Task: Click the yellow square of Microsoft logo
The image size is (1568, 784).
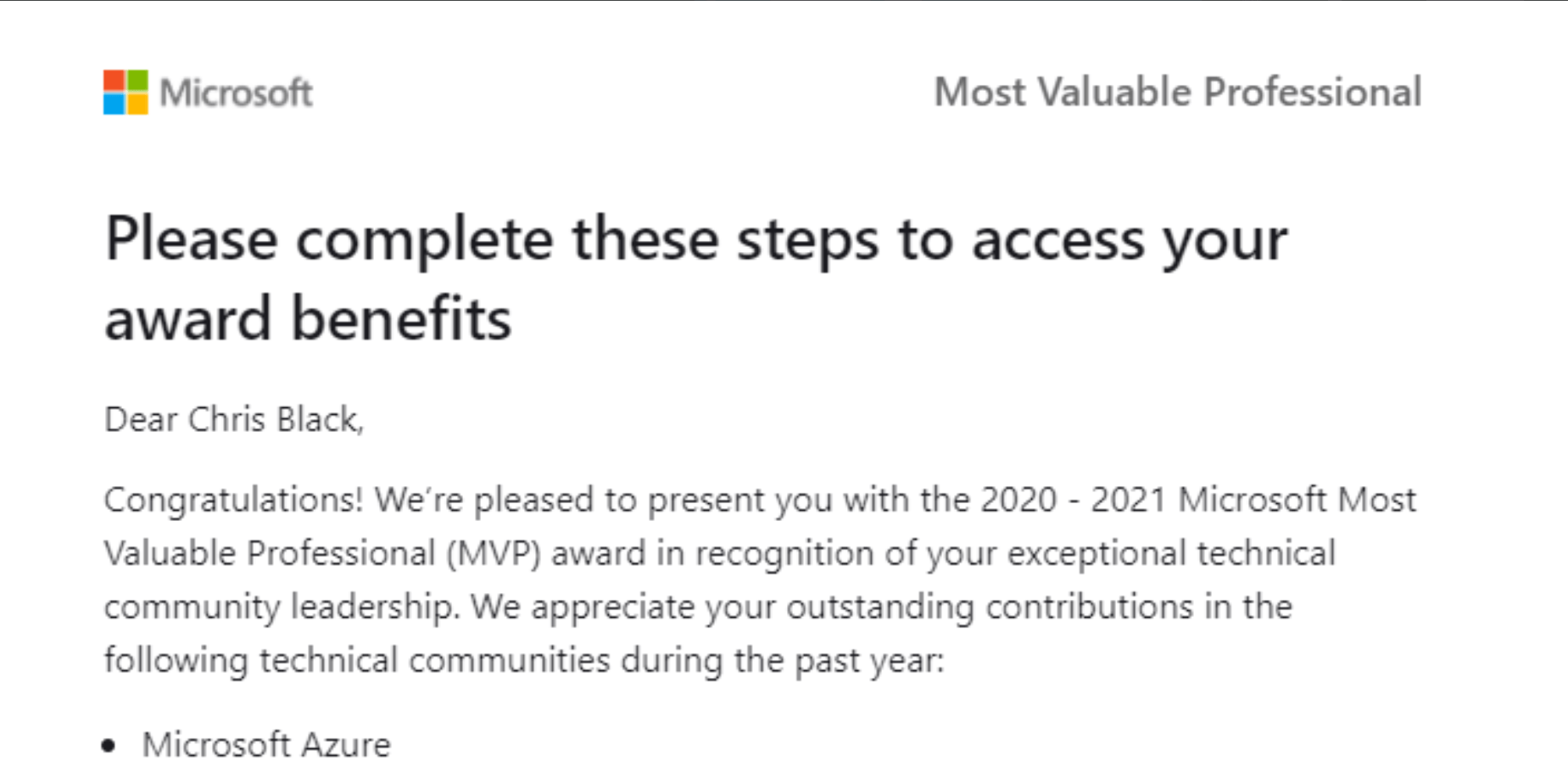Action: point(137,104)
